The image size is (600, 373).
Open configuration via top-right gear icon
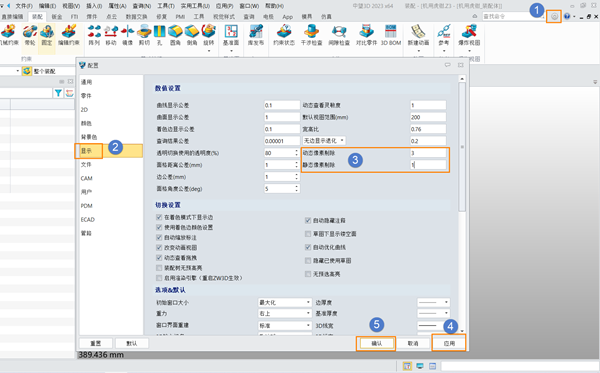(x=554, y=16)
